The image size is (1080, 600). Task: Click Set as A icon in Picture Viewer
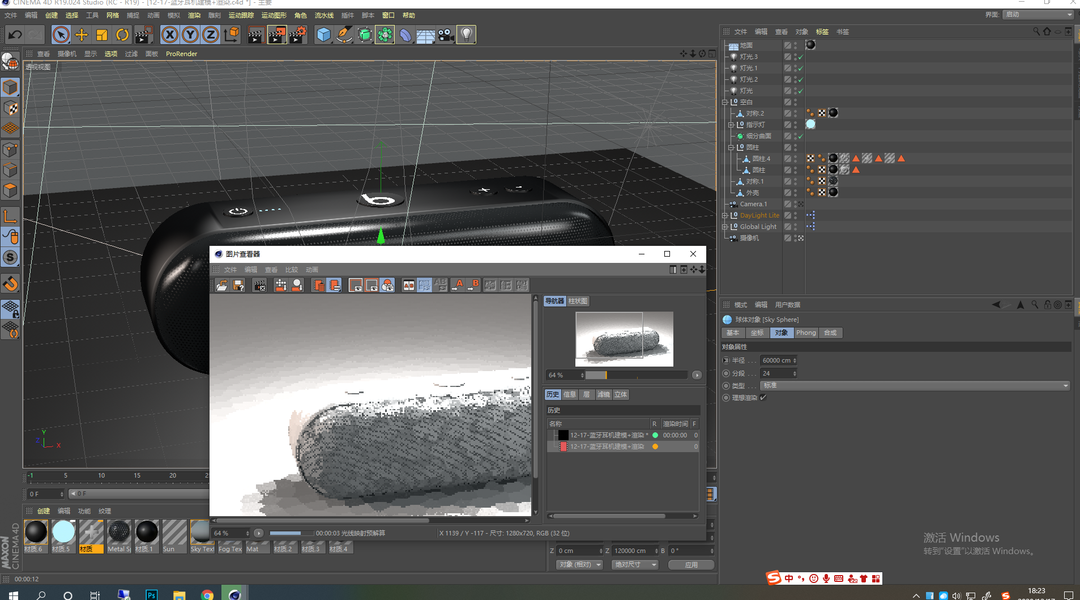[457, 285]
